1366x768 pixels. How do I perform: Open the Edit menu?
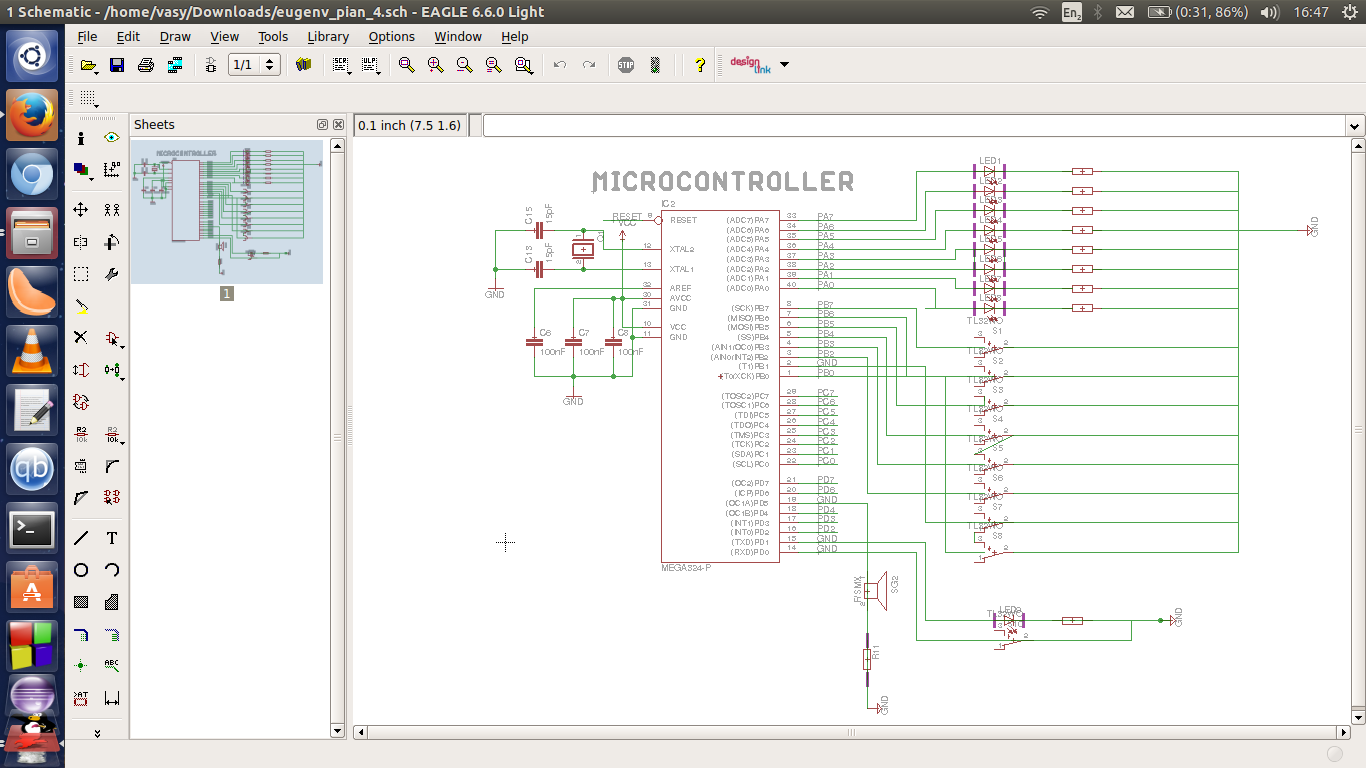[x=128, y=36]
